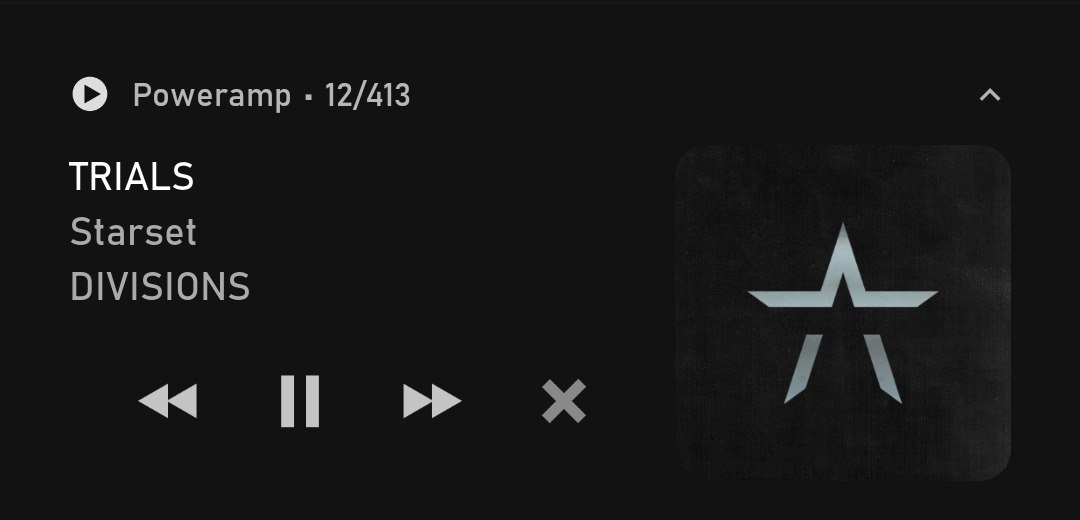Viewport: 1080px width, 520px height.
Task: Click the dot separator after Poweramp
Action: [309, 96]
